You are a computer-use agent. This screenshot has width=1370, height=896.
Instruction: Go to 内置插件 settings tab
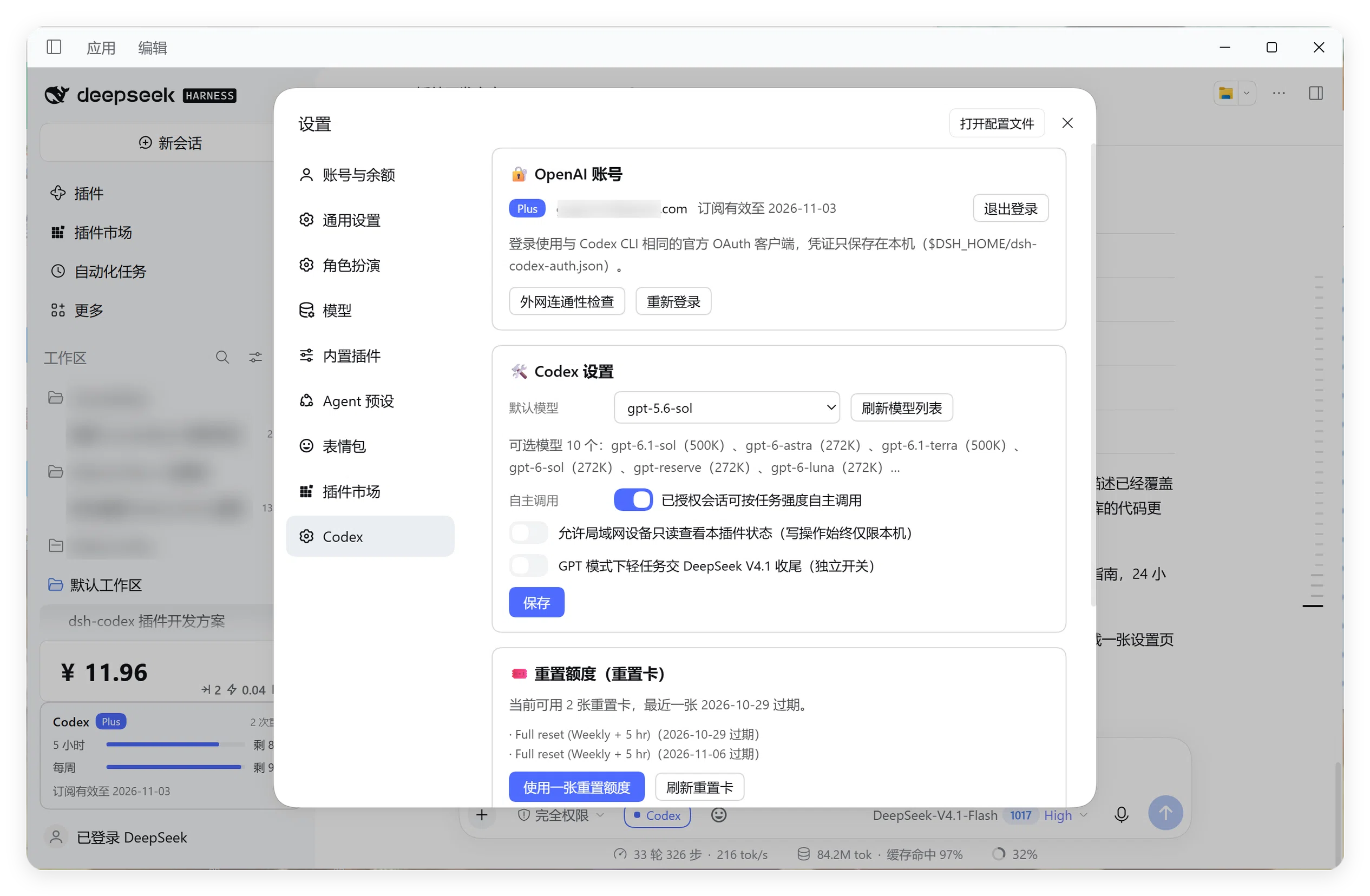(x=370, y=355)
